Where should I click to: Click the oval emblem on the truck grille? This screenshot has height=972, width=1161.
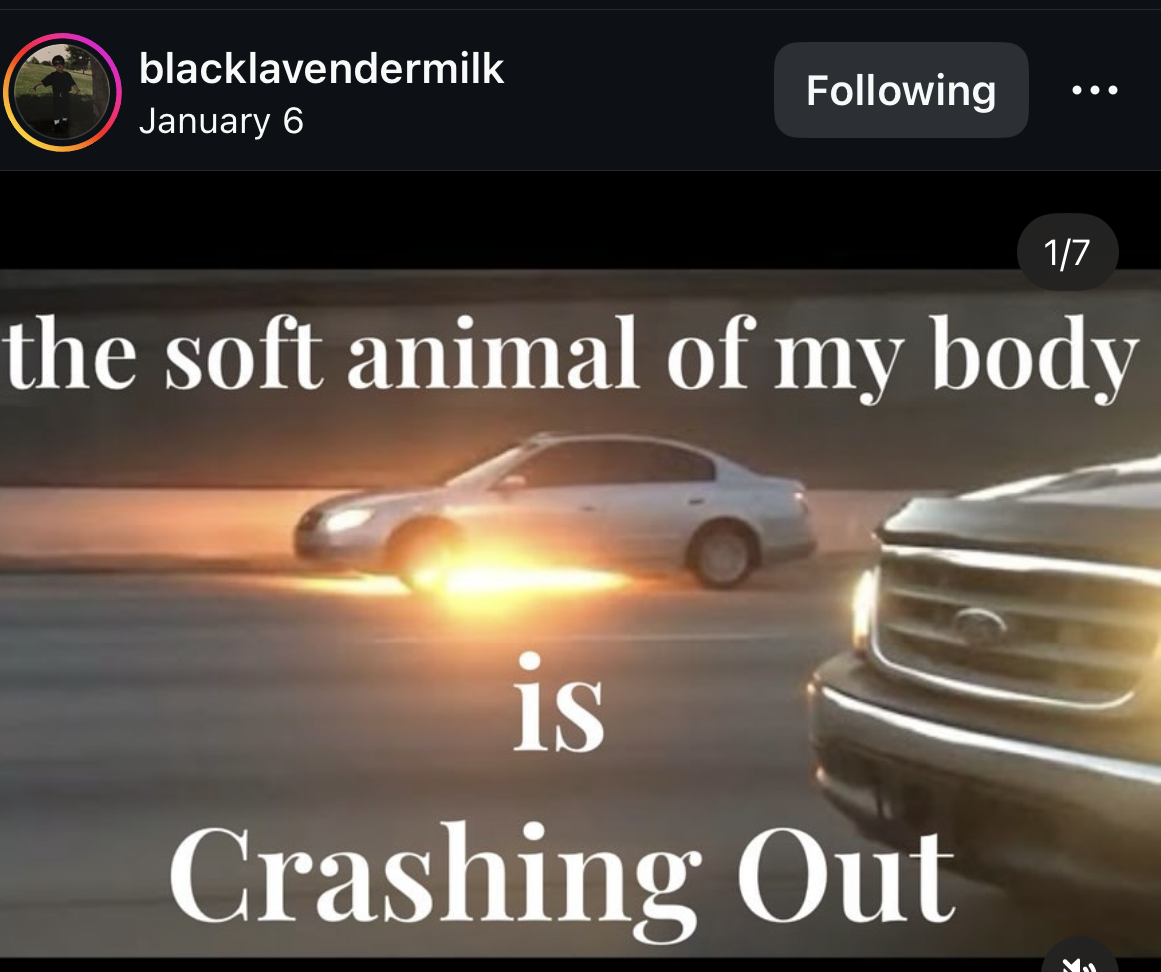tap(979, 626)
